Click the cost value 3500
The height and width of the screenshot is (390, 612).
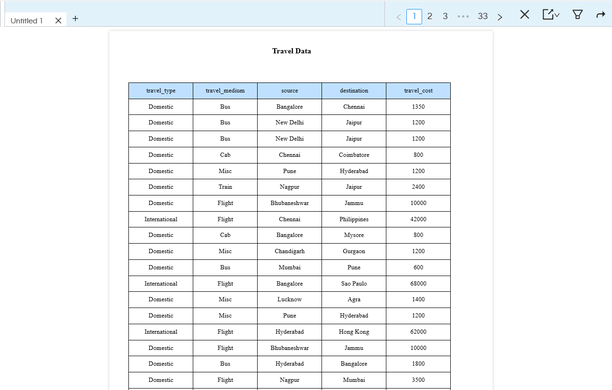click(x=418, y=380)
